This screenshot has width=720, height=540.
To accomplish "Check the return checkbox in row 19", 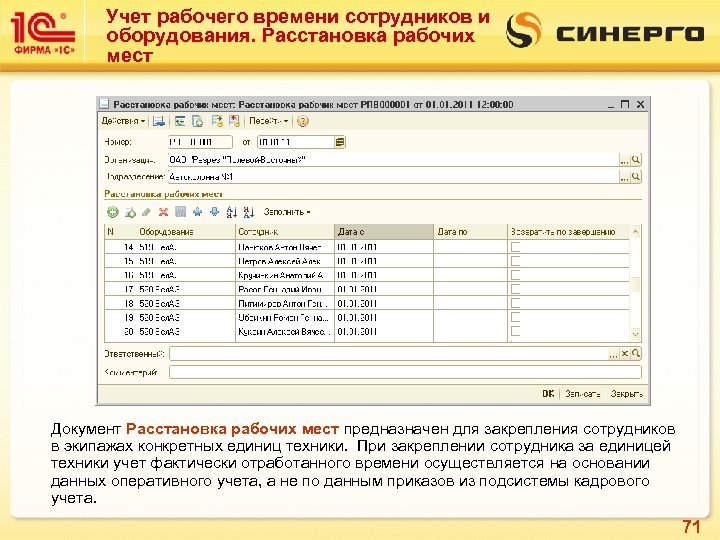I will click(x=515, y=317).
